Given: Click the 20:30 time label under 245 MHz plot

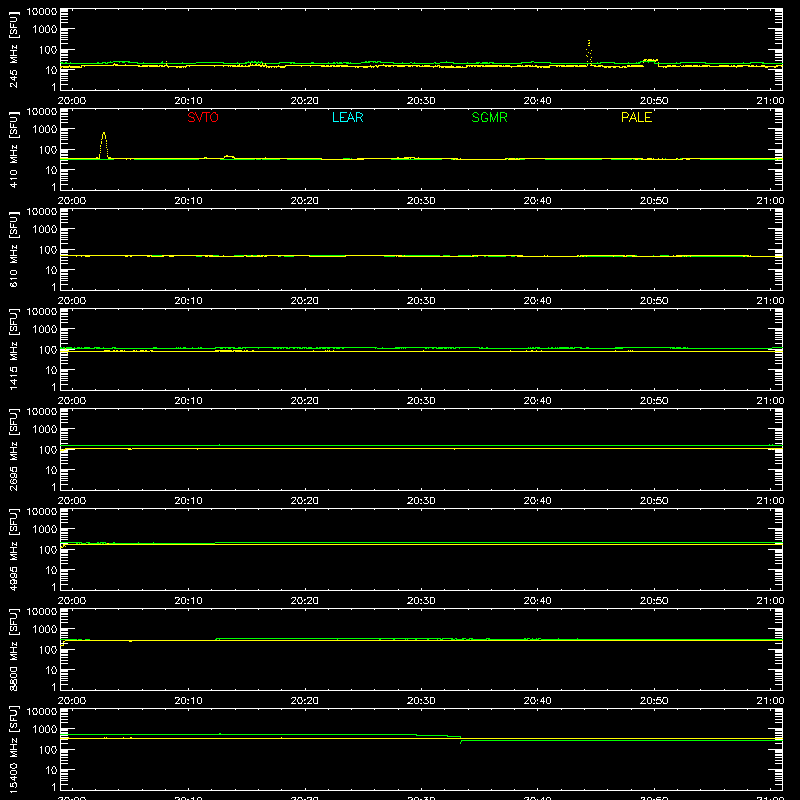Looking at the screenshot, I should click(421, 101).
